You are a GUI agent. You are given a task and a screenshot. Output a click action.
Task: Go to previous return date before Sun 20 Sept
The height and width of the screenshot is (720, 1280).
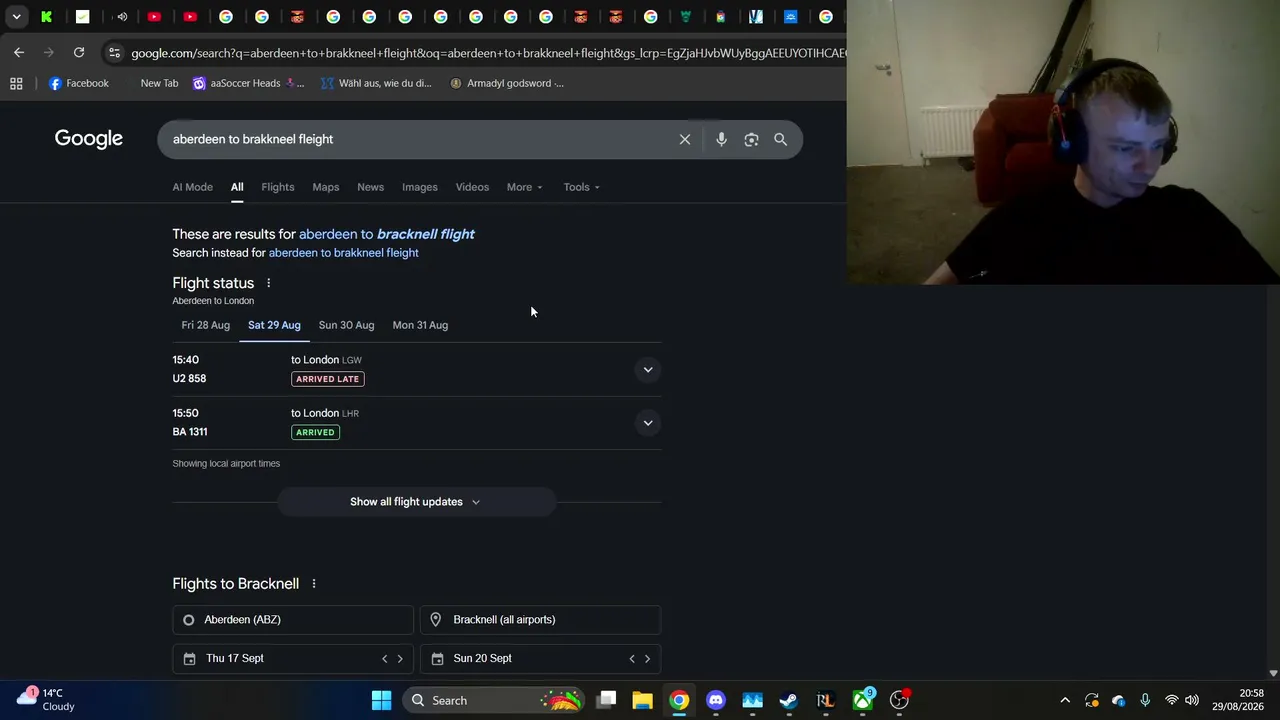pos(631,659)
